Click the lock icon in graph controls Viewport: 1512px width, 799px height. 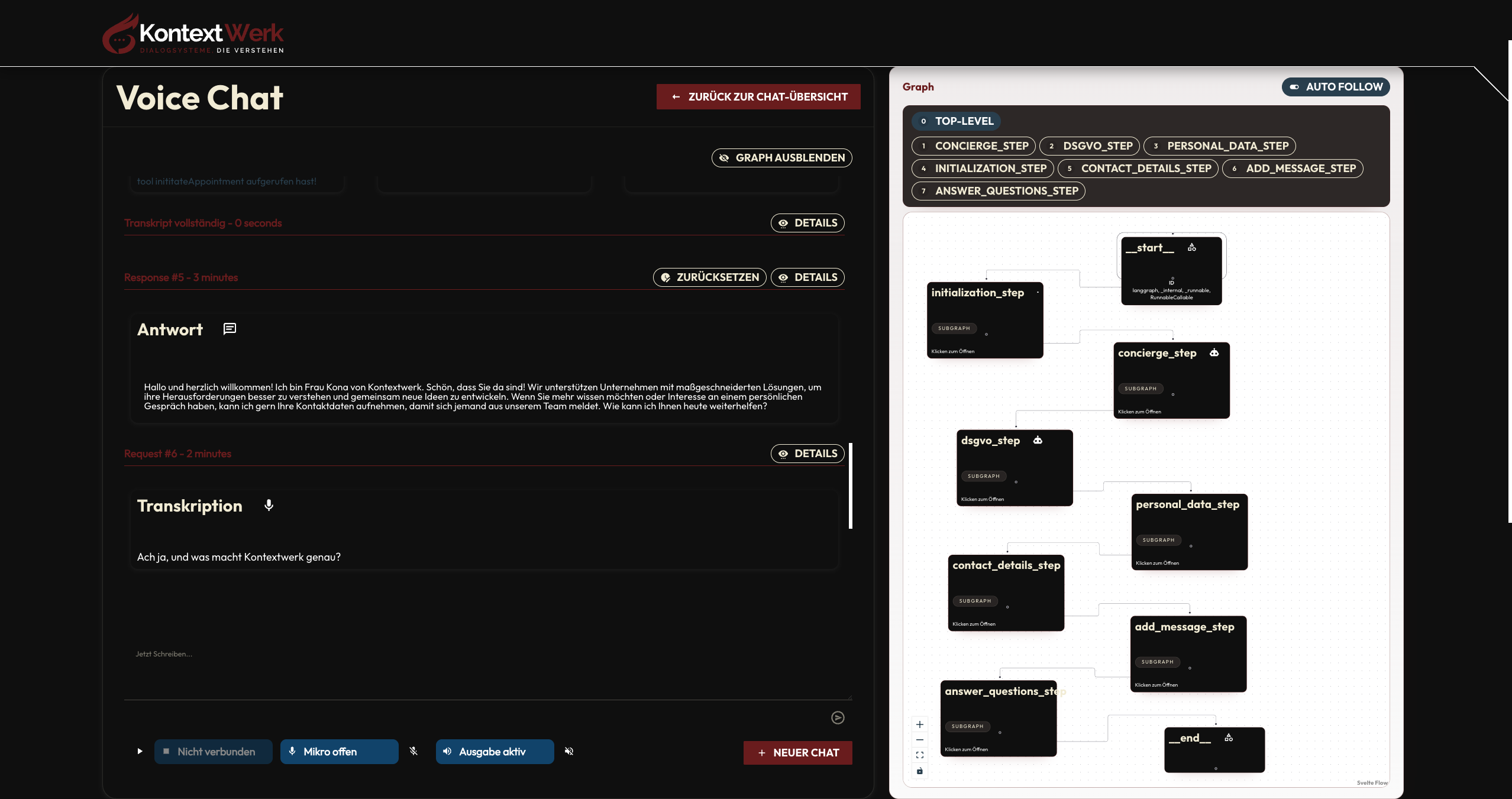920,771
